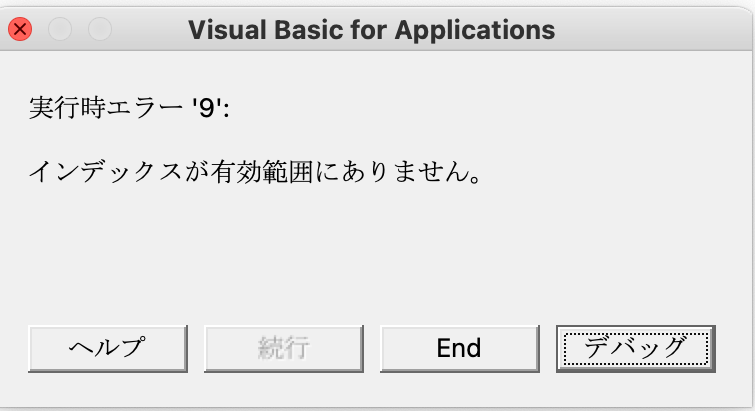755x411 pixels.
Task: Click the greyed-out 続行 button
Action: click(x=284, y=348)
